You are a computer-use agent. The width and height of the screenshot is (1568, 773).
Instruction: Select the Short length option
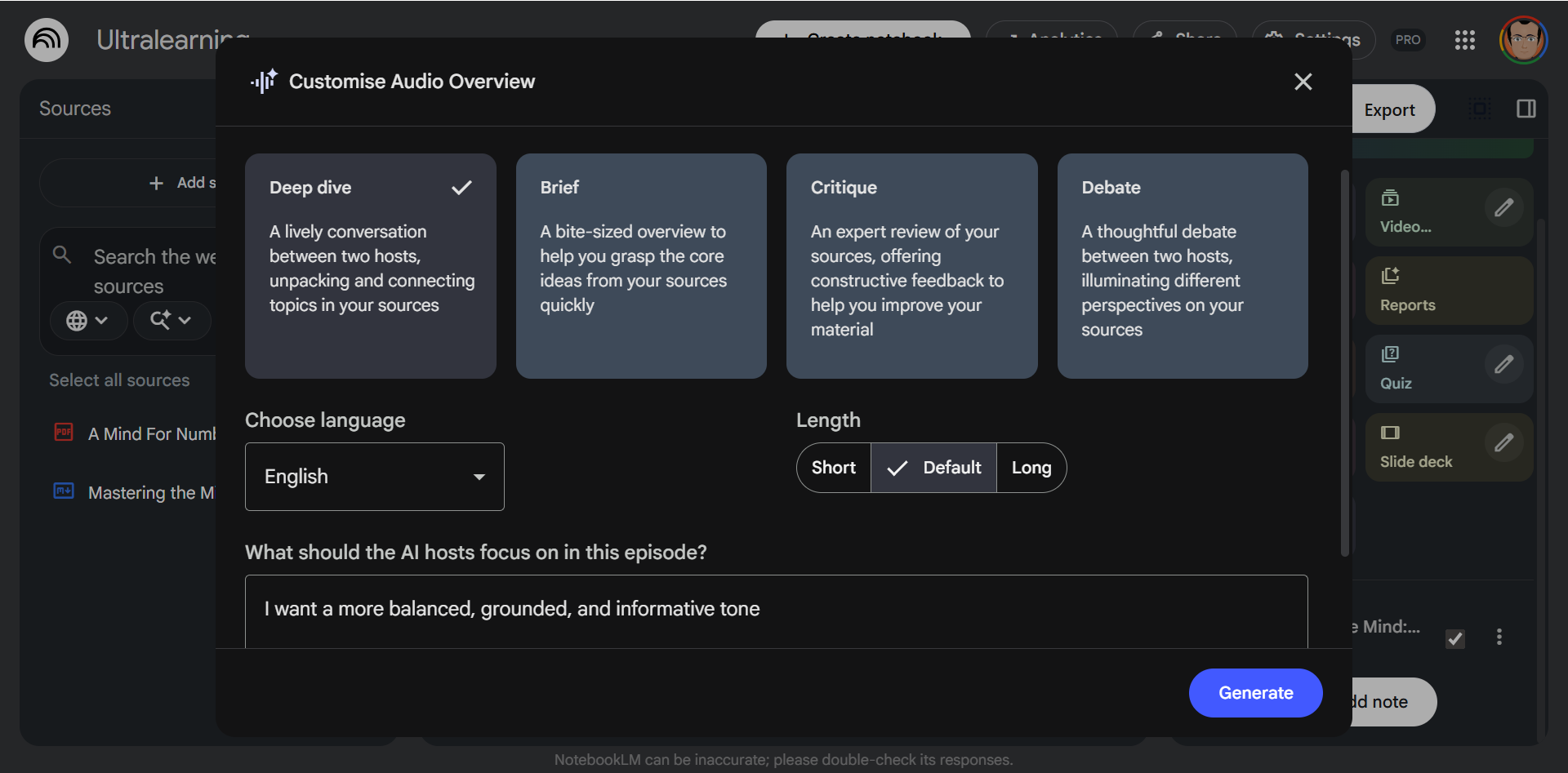point(833,468)
